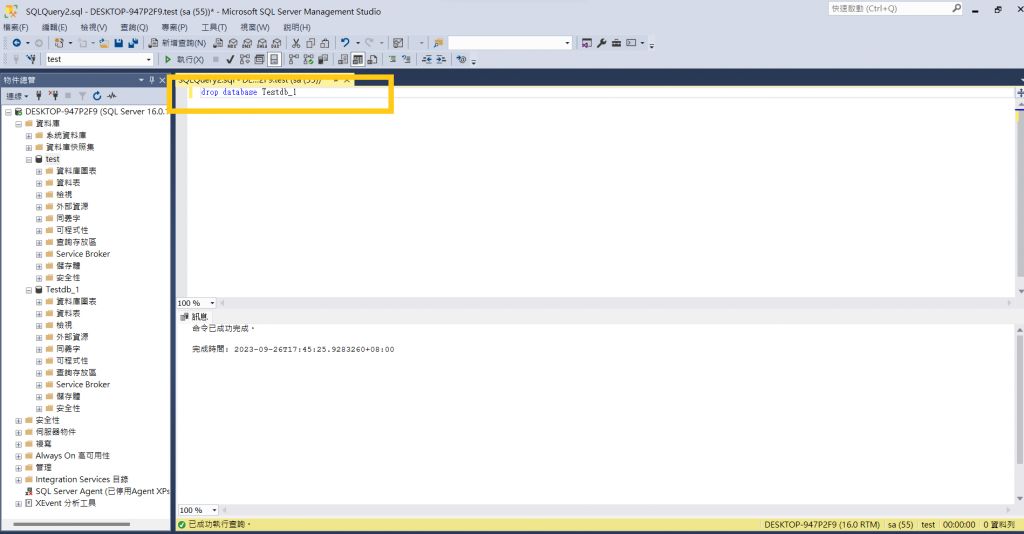The width and height of the screenshot is (1024, 534).
Task: Click the Navigate Backward arrow icon
Action: coord(17,43)
